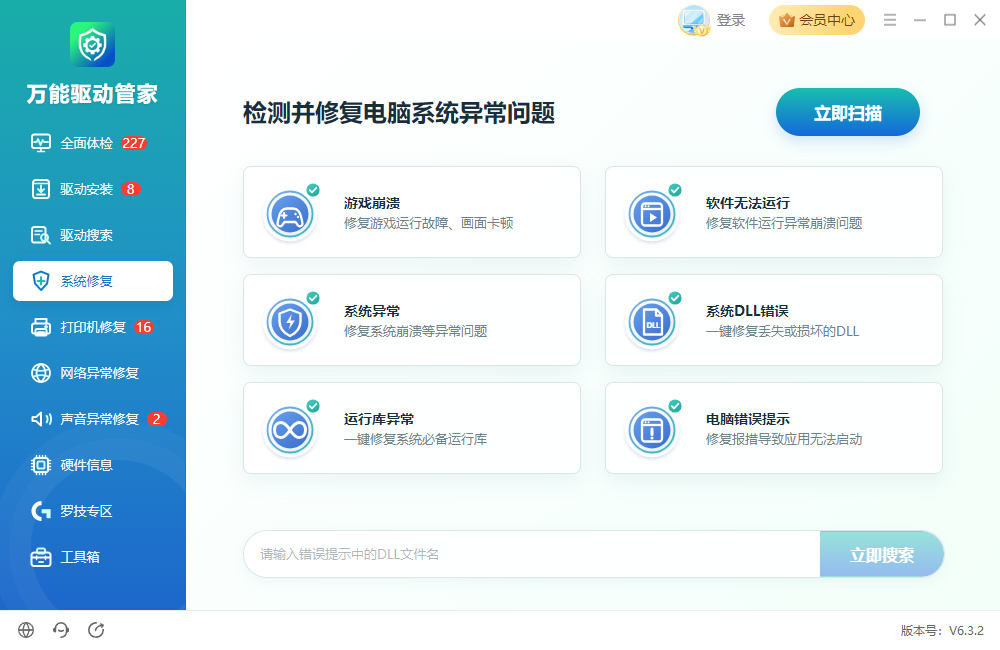Select the 游戏崩溃 card title

372,203
